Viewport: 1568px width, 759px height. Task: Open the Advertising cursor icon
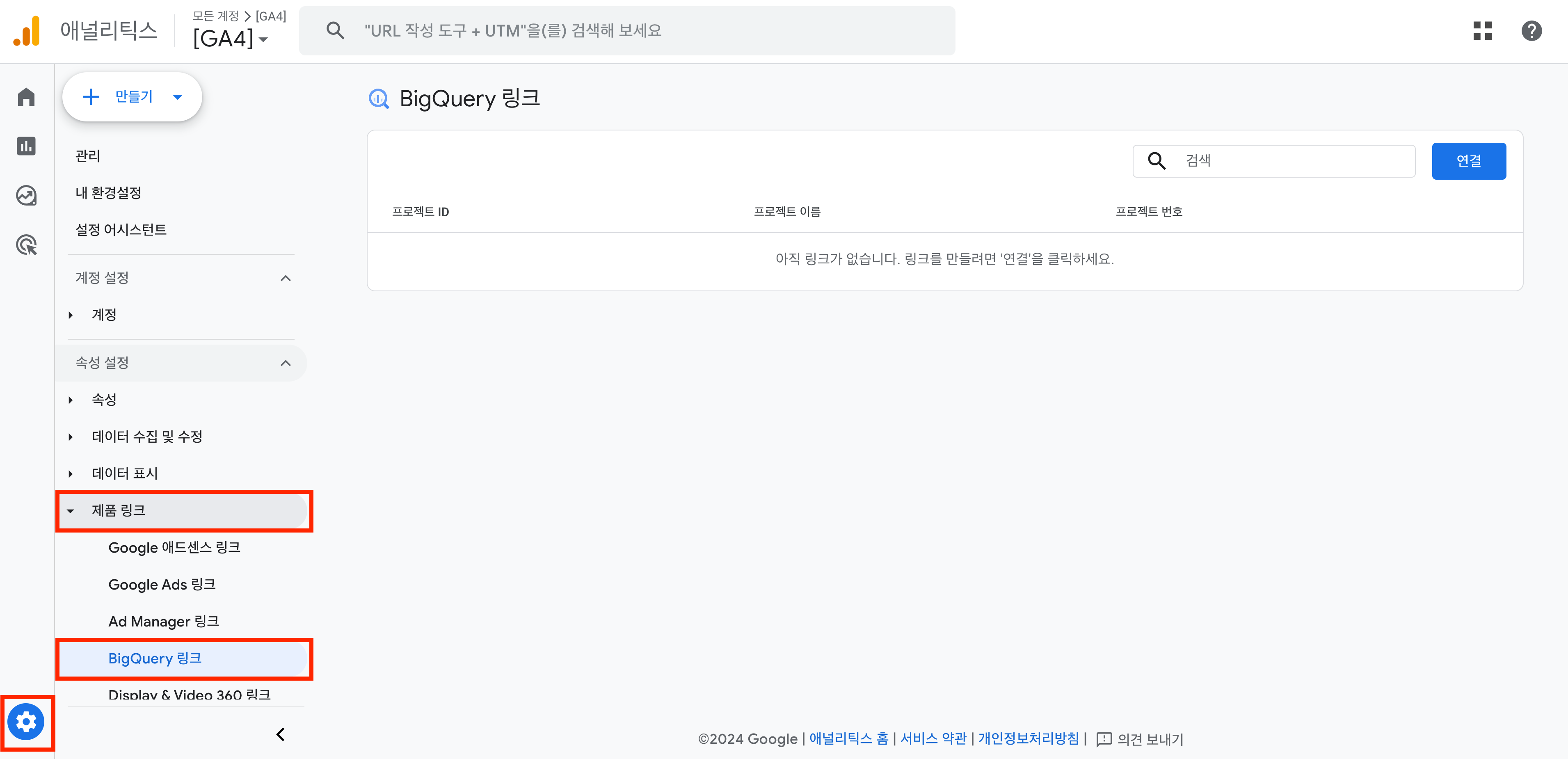[x=26, y=245]
